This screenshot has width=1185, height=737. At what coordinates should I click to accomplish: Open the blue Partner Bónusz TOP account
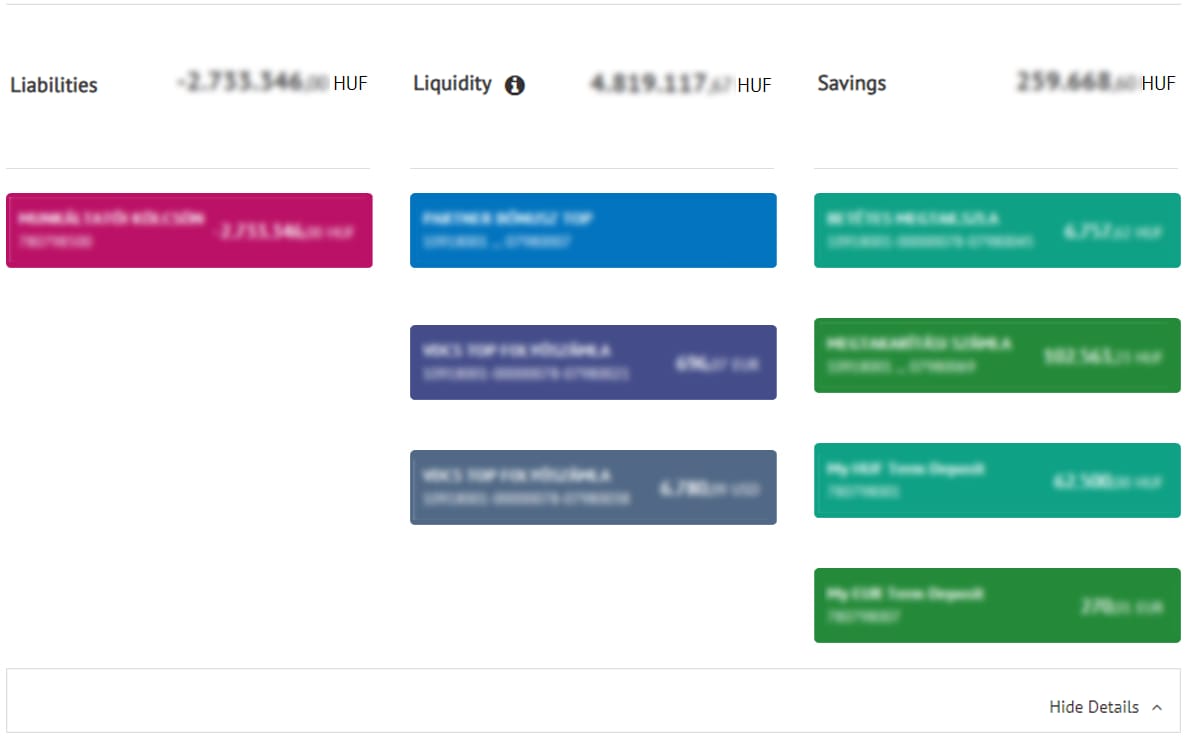coord(593,230)
